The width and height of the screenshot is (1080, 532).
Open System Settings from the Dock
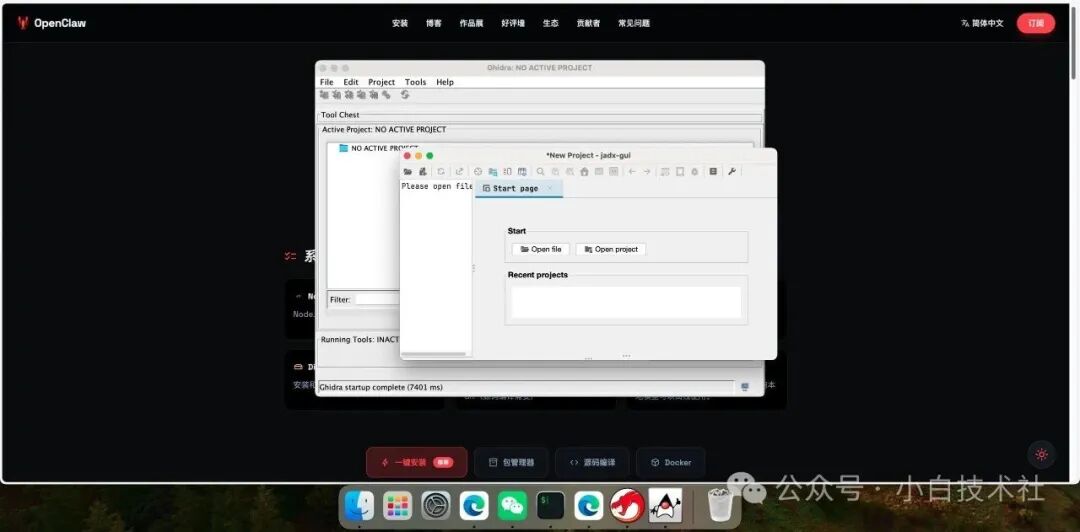pos(436,506)
